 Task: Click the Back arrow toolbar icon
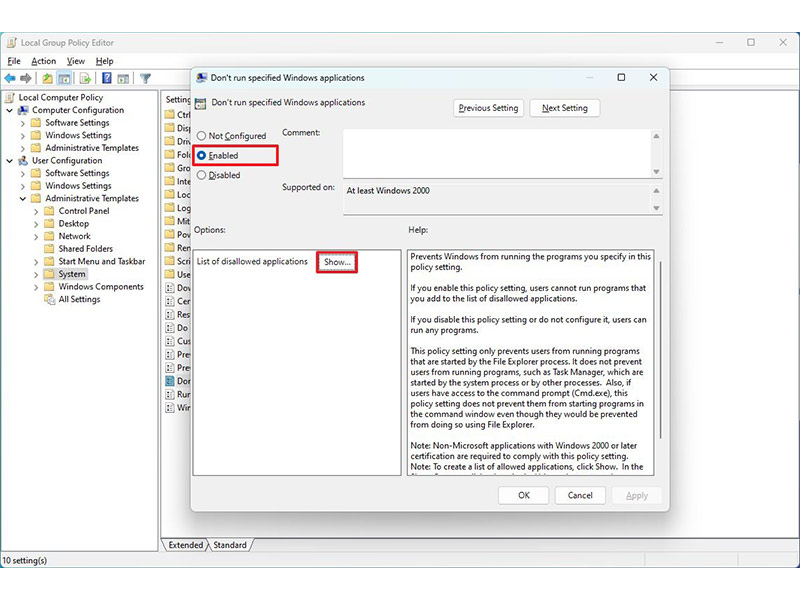[x=10, y=79]
